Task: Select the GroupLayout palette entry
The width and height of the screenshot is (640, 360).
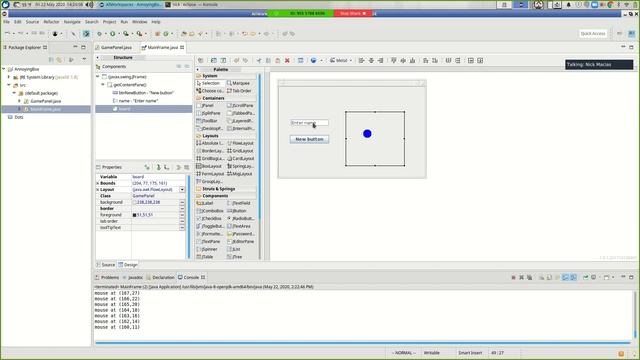Action: (209, 181)
